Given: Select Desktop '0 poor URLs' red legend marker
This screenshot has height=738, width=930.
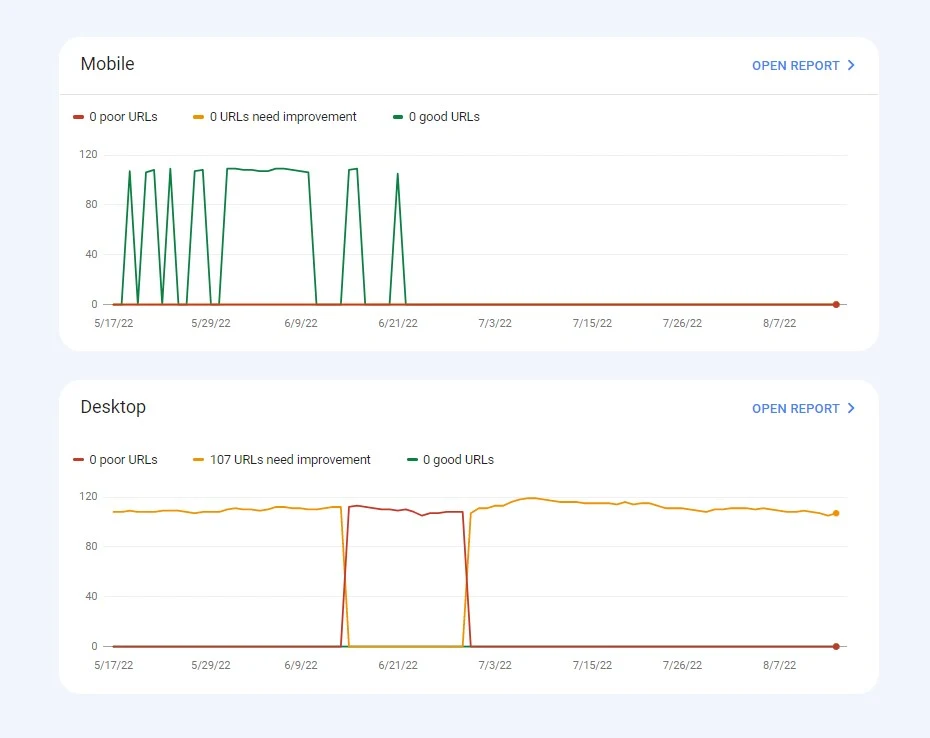Looking at the screenshot, I should point(78,460).
